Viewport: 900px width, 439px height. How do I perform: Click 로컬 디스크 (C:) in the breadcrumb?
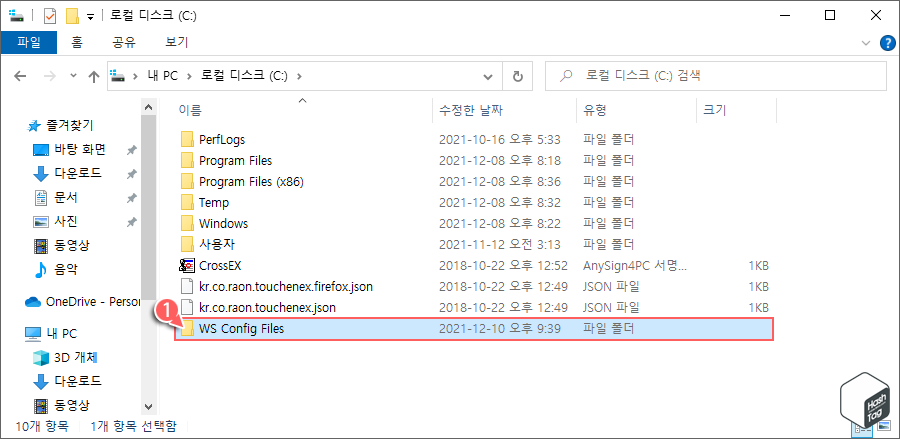(x=244, y=76)
